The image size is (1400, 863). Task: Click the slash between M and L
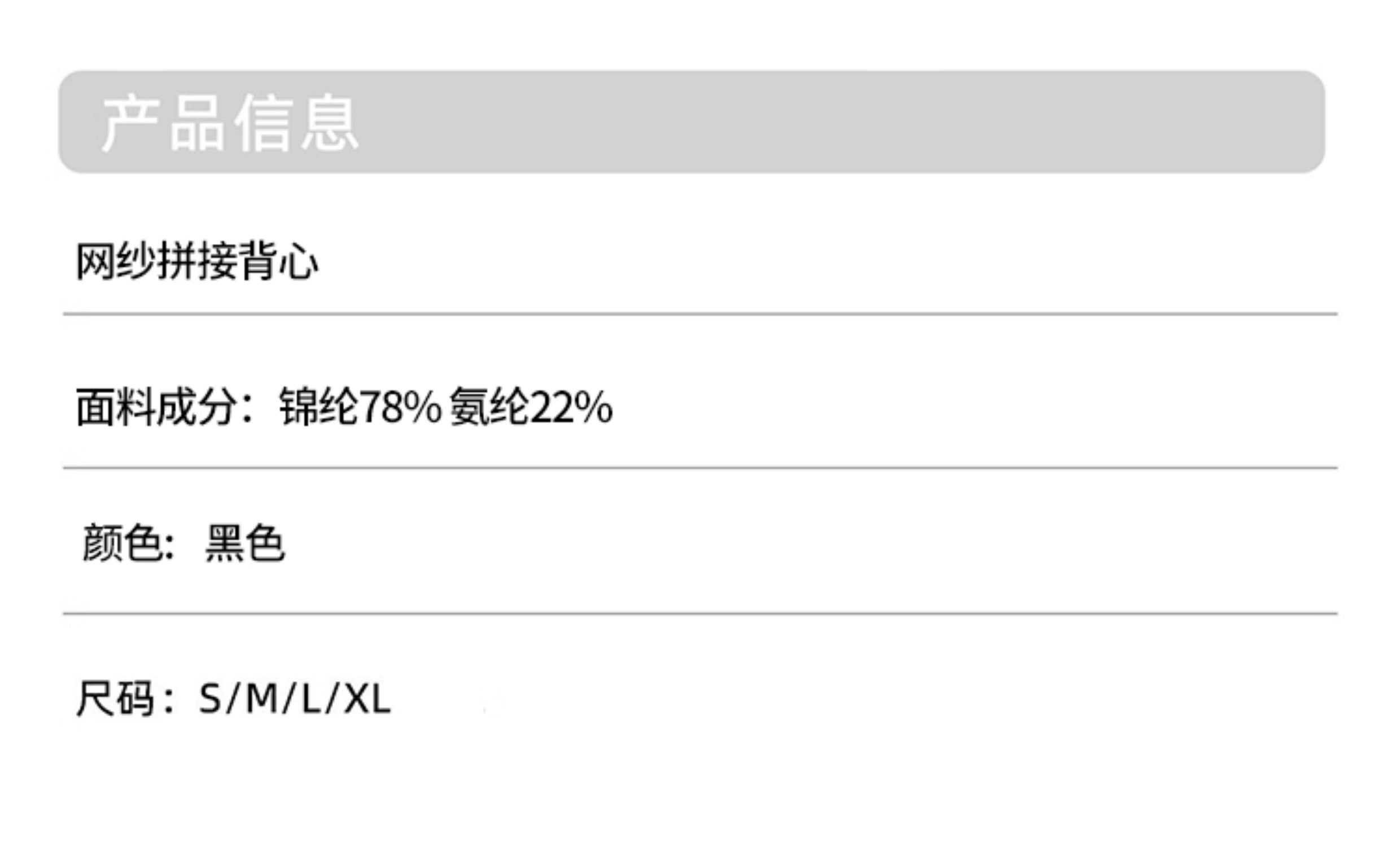289,698
